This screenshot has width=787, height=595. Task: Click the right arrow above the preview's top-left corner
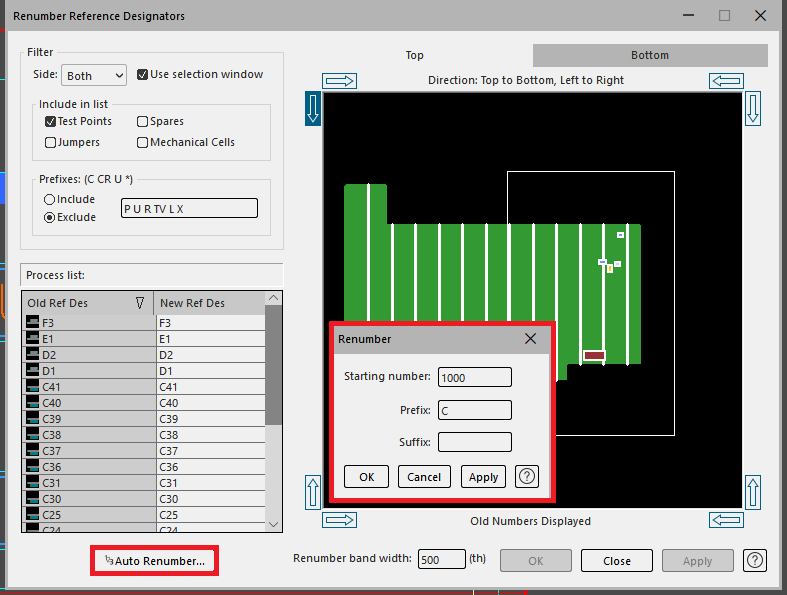click(340, 81)
